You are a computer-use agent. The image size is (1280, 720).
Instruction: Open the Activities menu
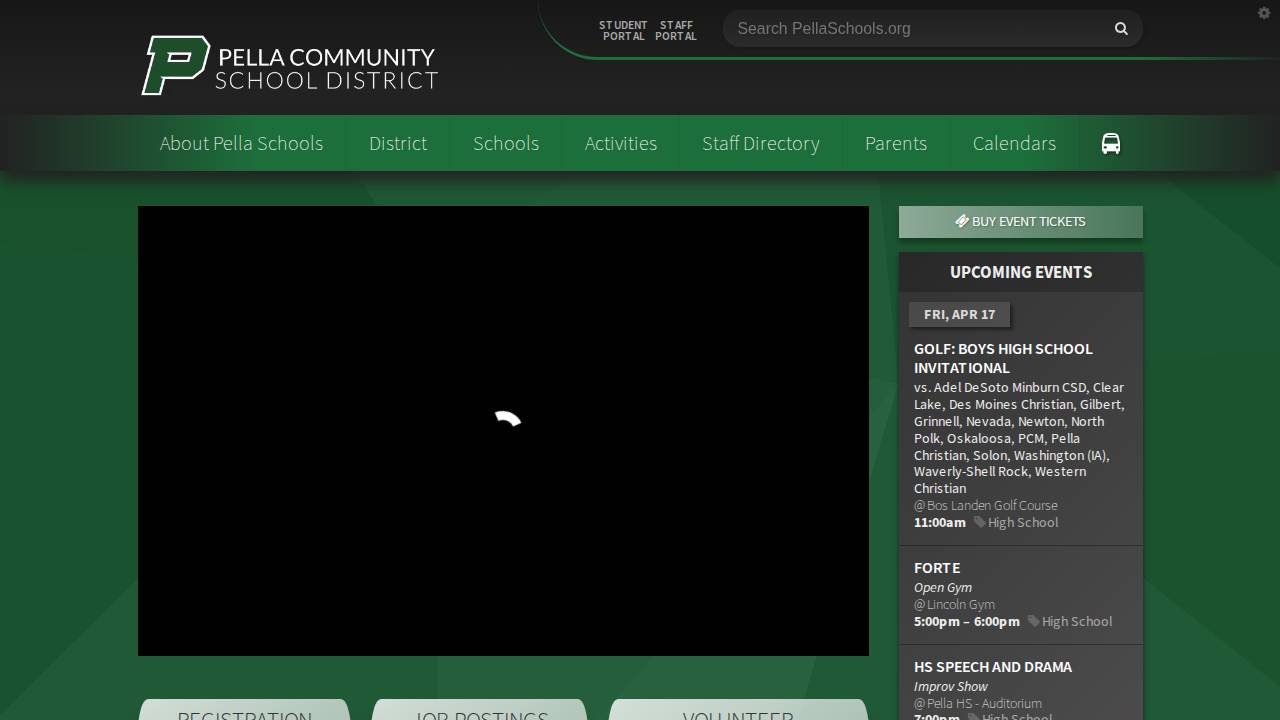[x=620, y=143]
